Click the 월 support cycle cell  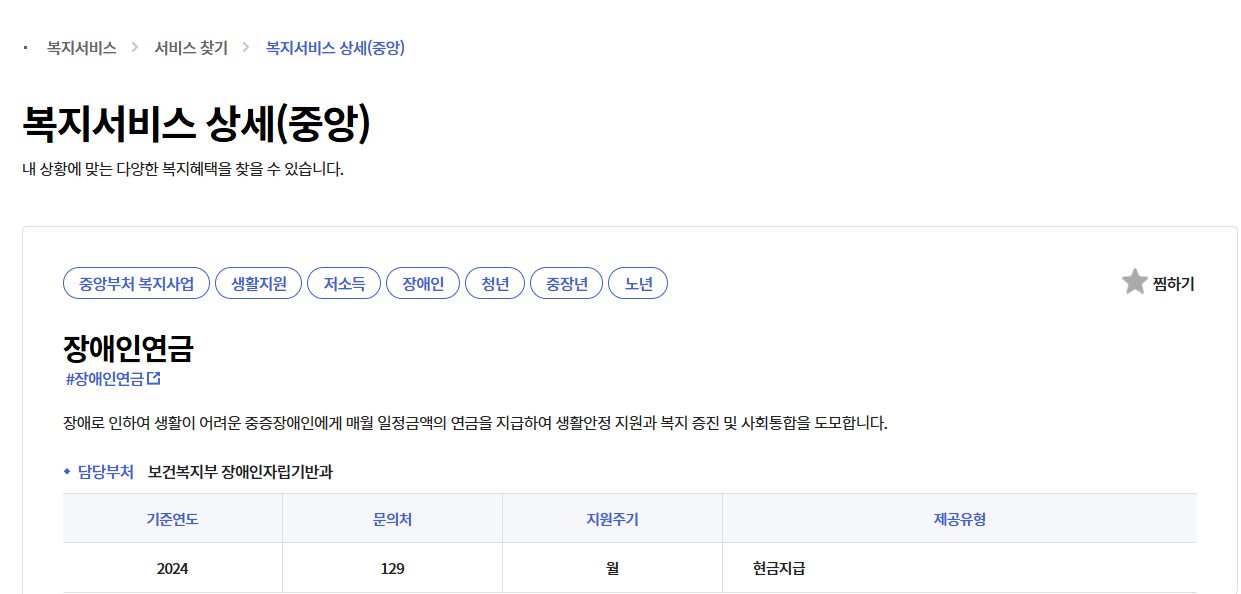tap(612, 568)
